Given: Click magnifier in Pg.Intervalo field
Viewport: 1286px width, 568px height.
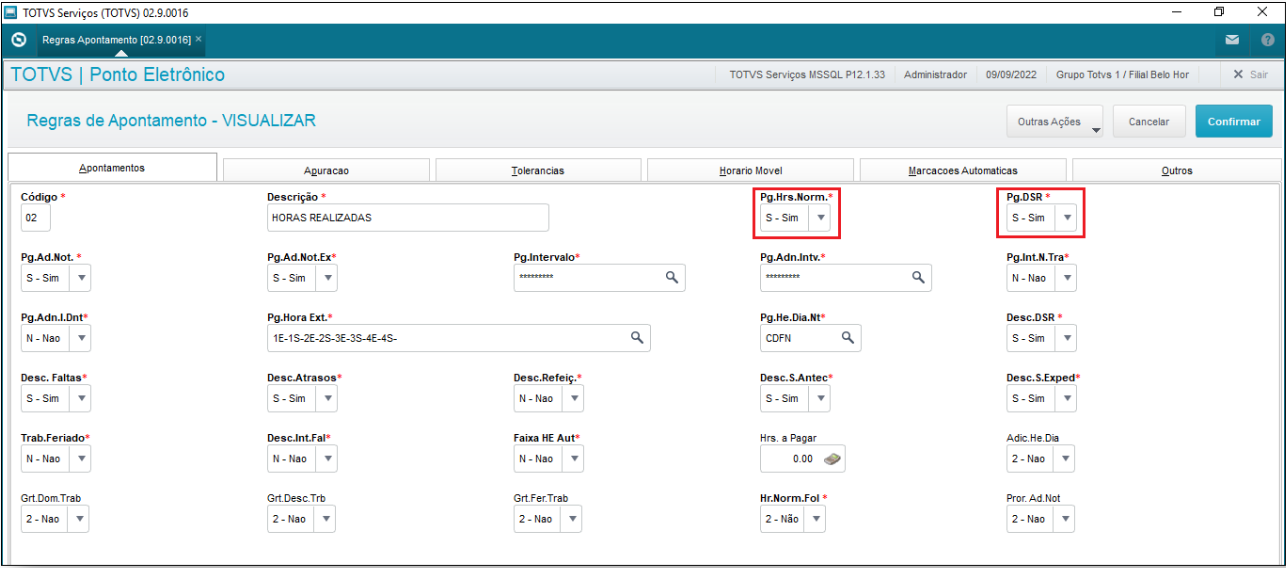Looking at the screenshot, I should [x=672, y=277].
